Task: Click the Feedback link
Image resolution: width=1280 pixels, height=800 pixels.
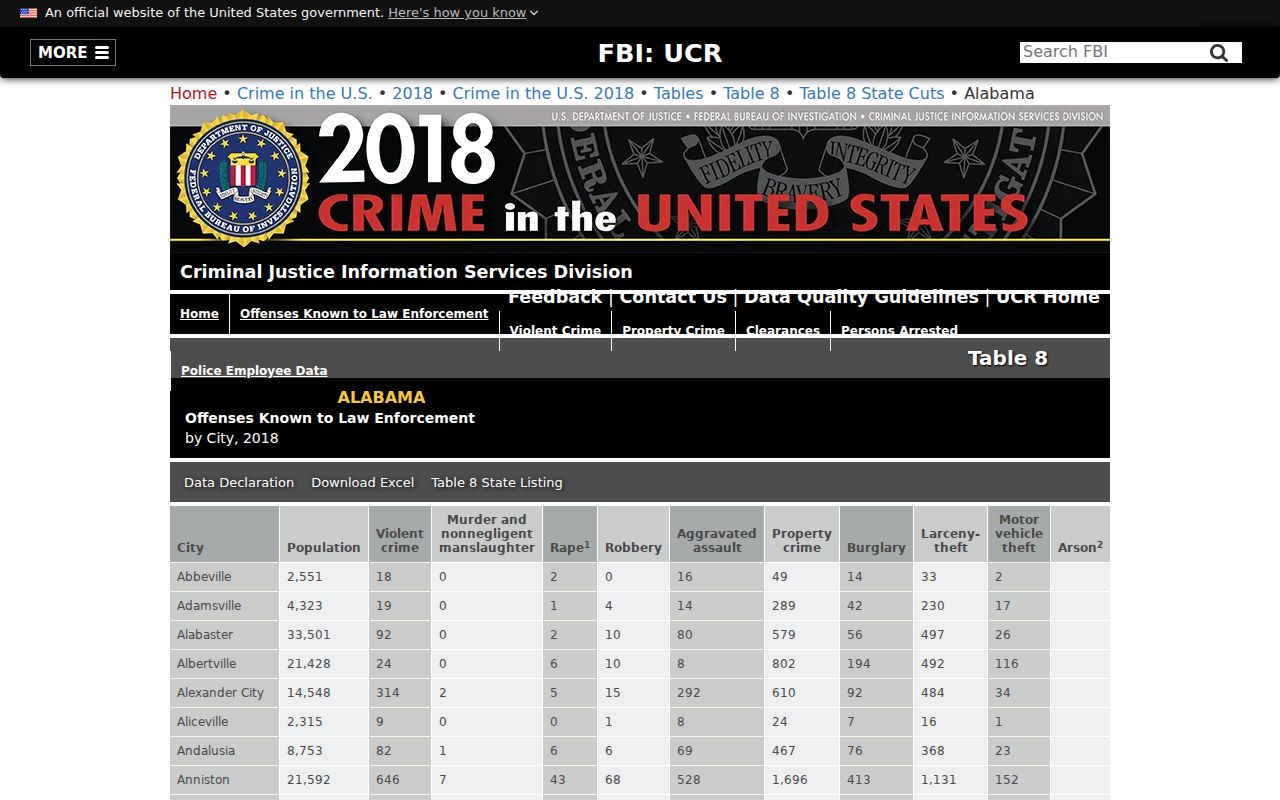Action: [555, 297]
